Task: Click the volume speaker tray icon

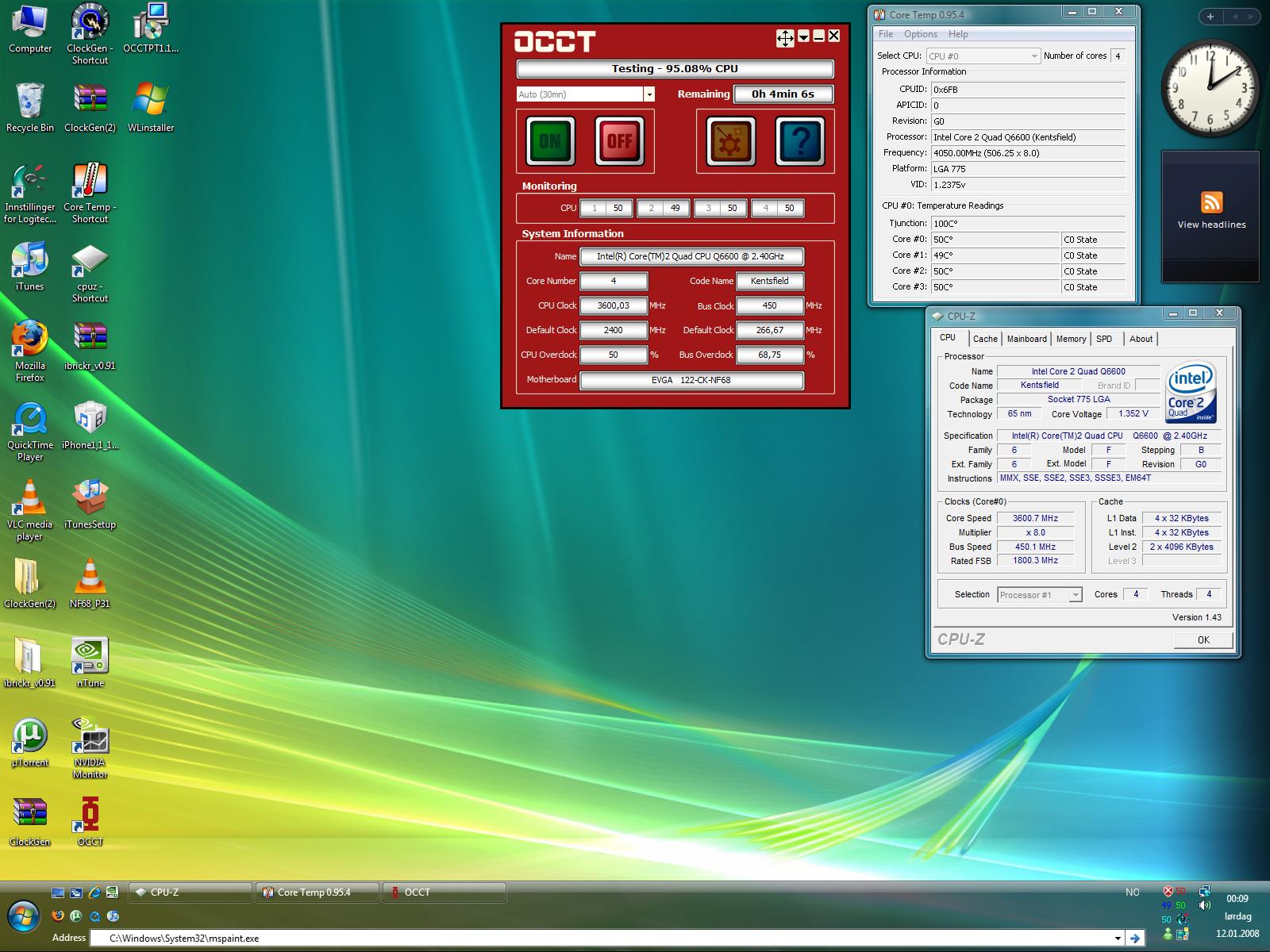Action: tap(1205, 905)
